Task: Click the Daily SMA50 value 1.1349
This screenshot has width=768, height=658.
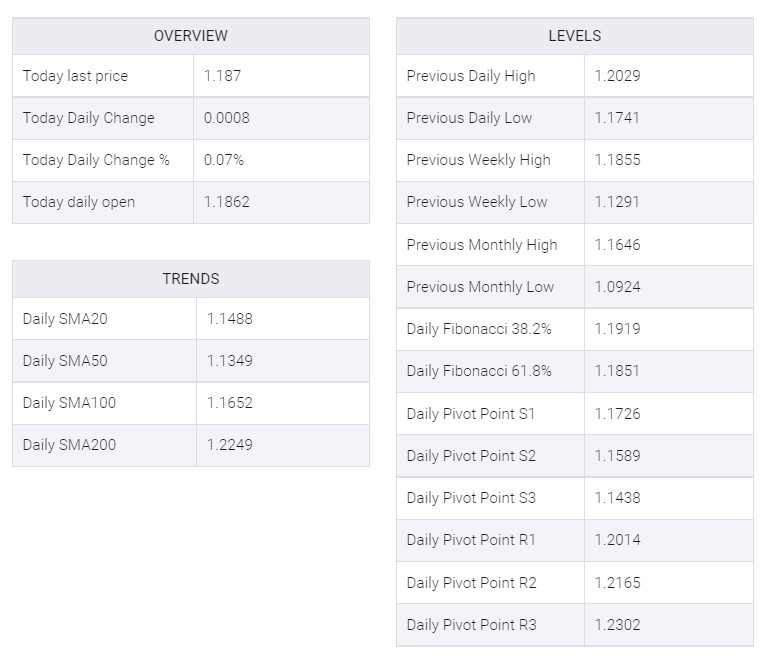Action: click(230, 361)
